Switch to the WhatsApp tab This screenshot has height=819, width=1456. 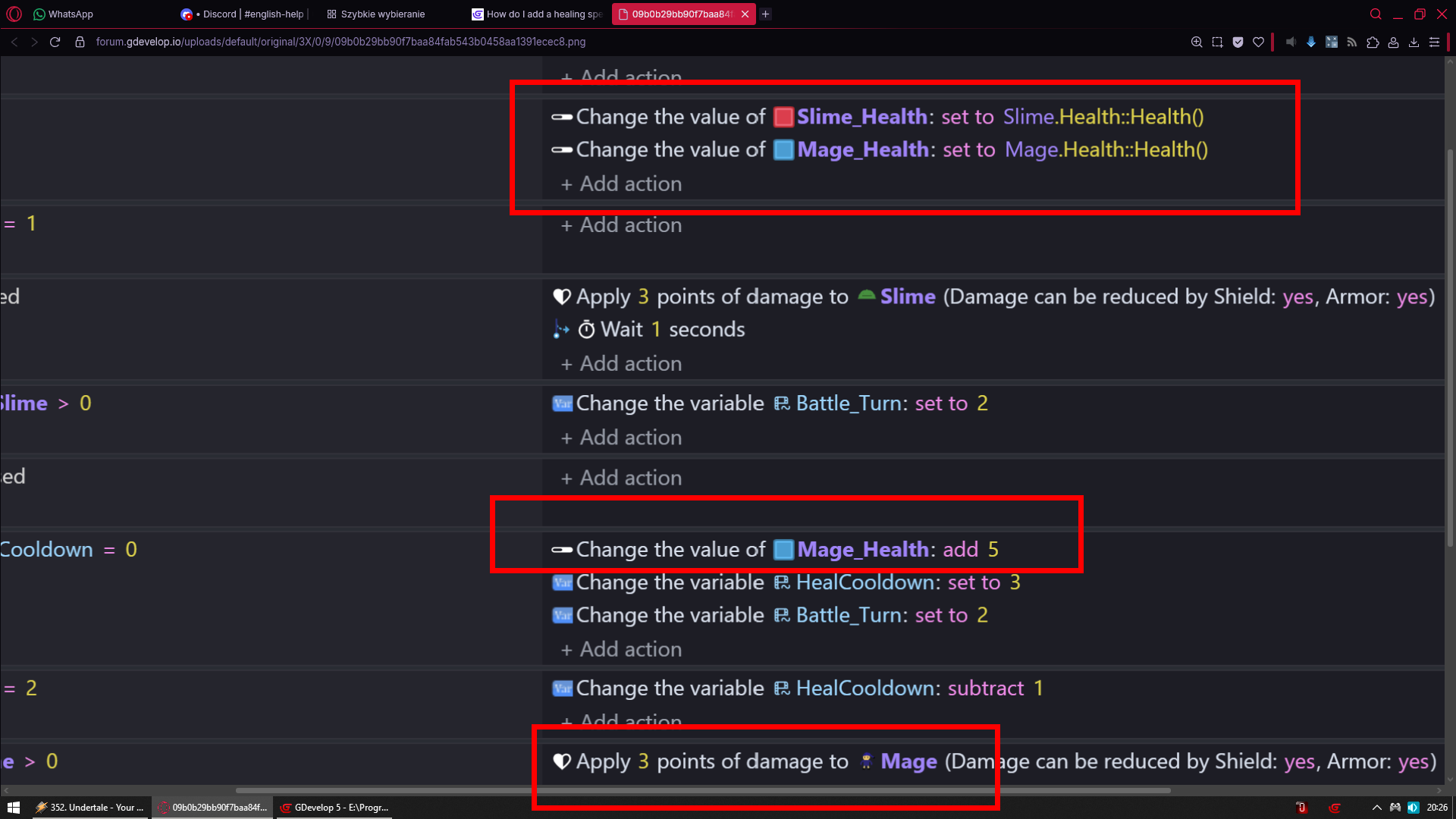pyautogui.click(x=64, y=14)
